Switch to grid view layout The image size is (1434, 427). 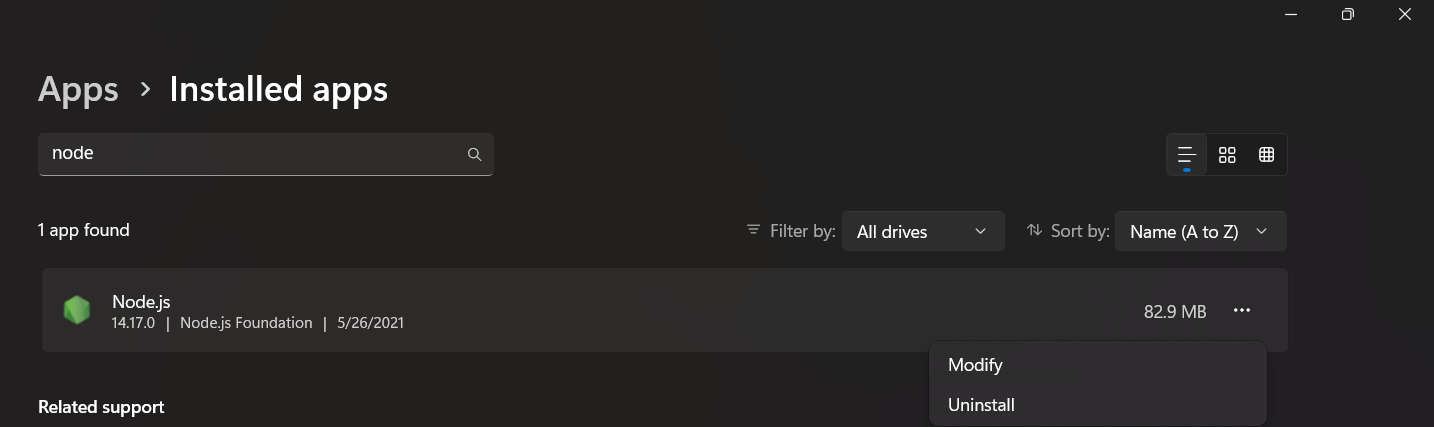click(1227, 155)
